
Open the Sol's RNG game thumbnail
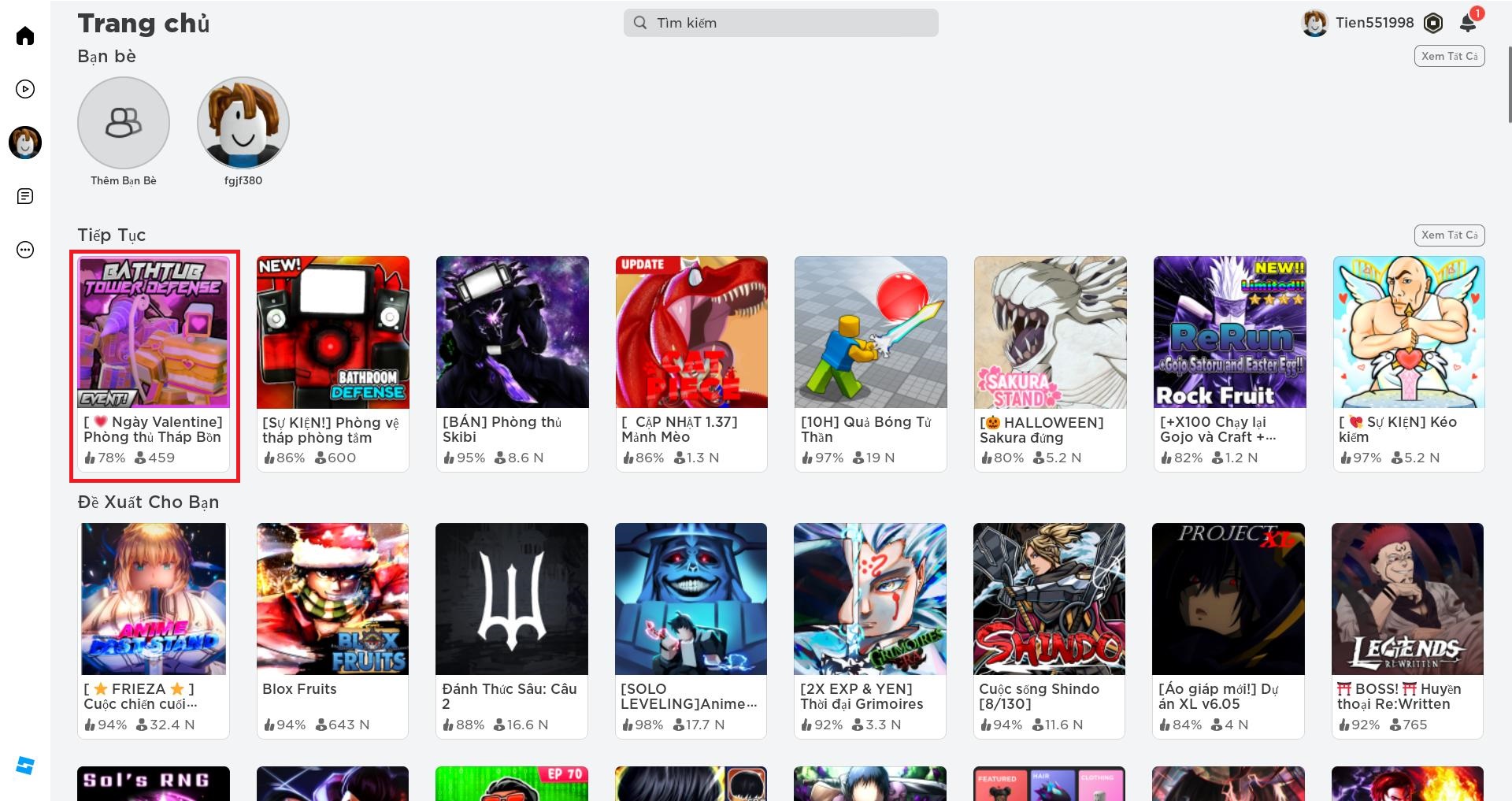point(154,784)
